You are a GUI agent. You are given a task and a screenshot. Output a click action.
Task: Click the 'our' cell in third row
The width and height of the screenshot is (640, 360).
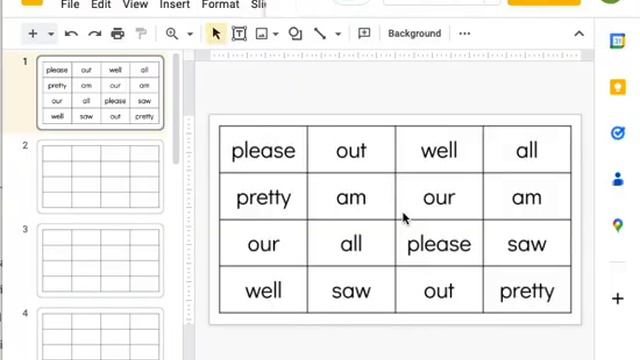click(x=264, y=243)
